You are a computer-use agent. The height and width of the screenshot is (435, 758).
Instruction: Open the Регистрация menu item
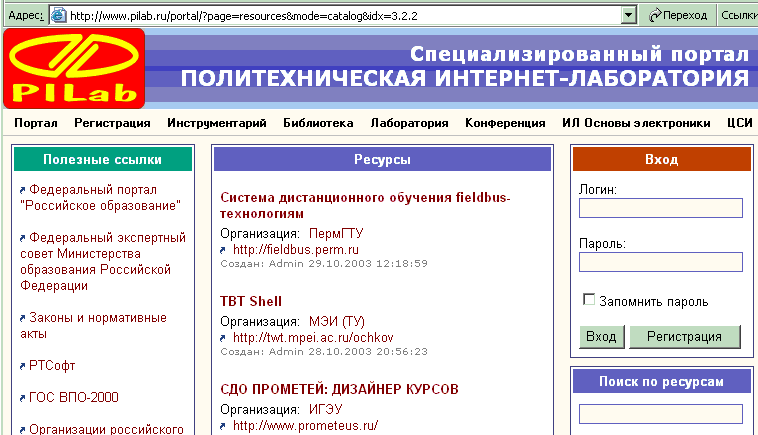(x=112, y=123)
